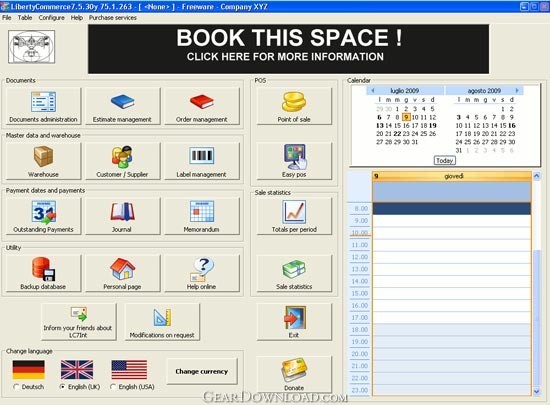Click the agosto 2009 month header

(x=484, y=90)
